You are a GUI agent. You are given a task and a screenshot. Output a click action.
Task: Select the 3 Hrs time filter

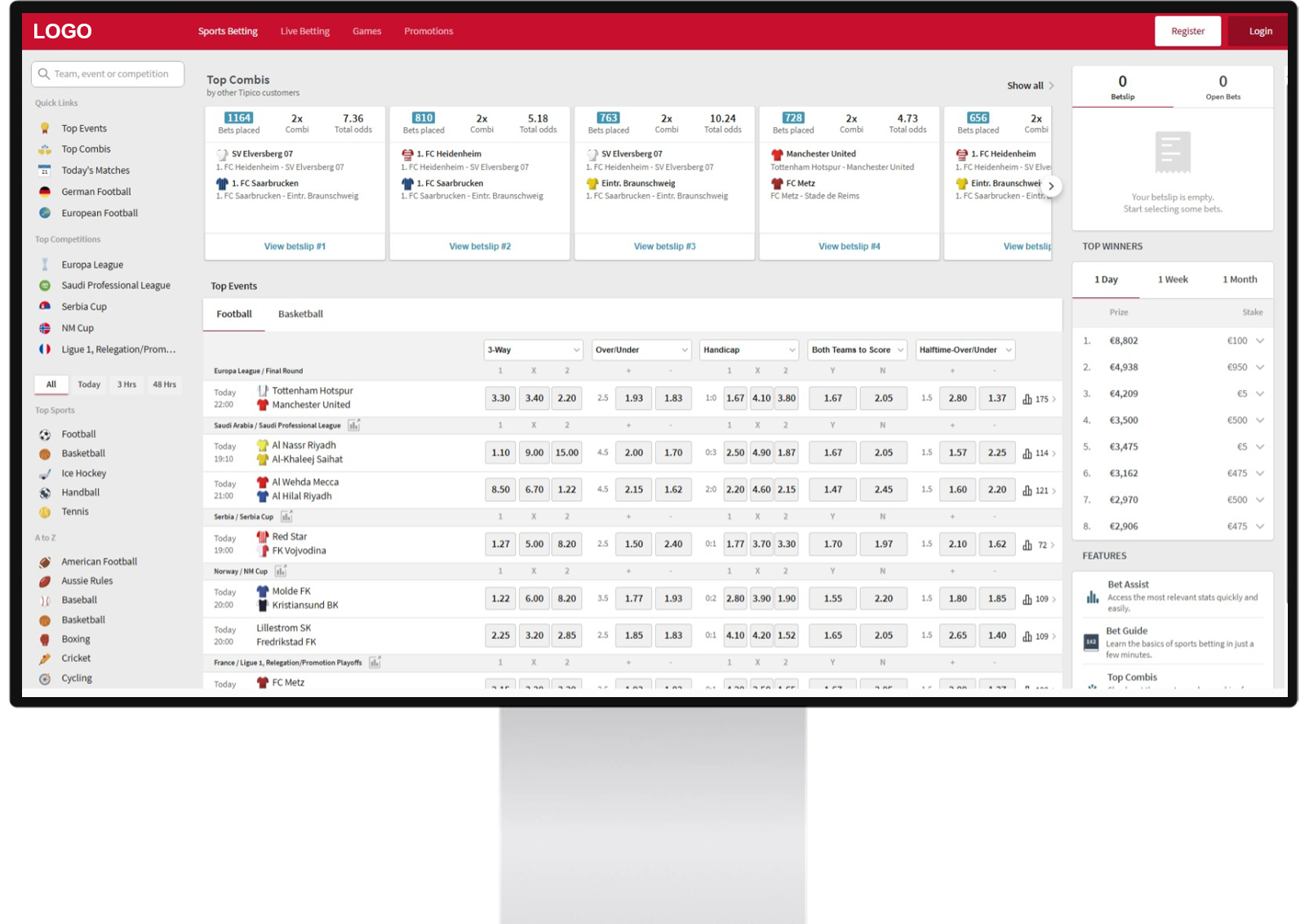[x=126, y=384]
